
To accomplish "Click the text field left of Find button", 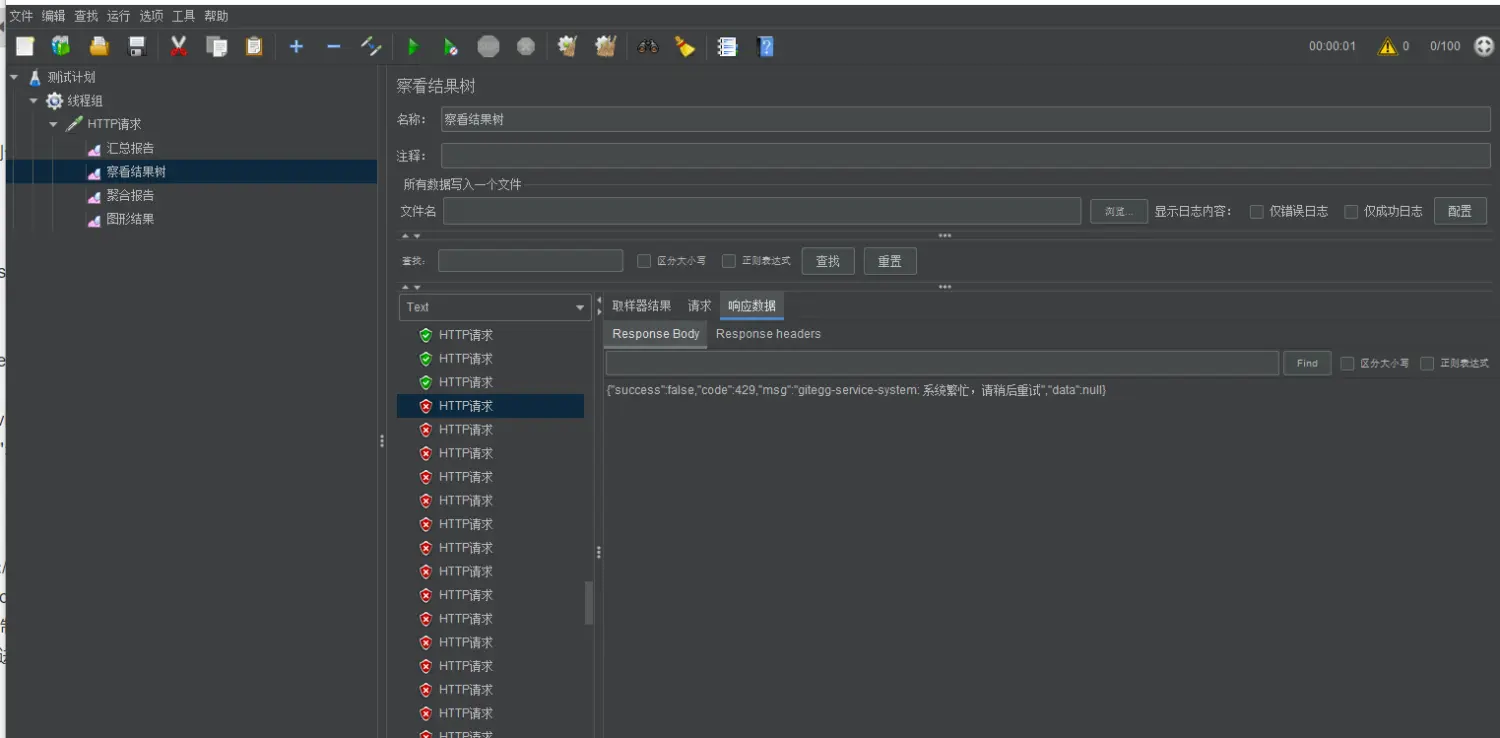I will coord(942,363).
